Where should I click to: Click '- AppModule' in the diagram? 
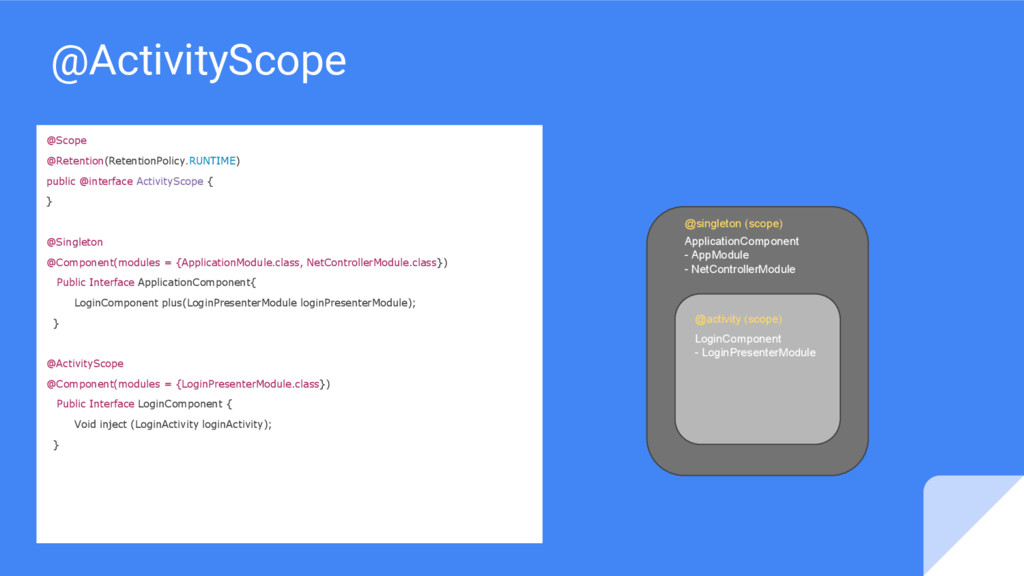pyautogui.click(x=716, y=255)
